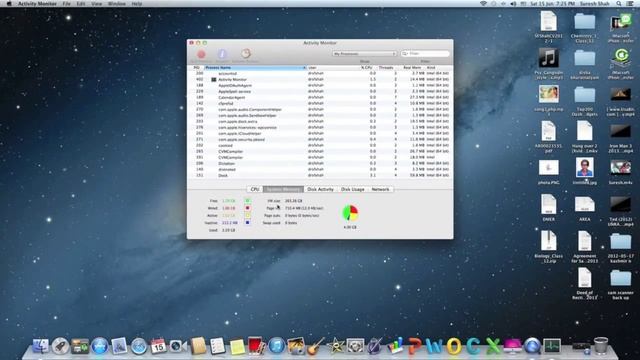Click the Quit Process toolbar icon
This screenshot has height=360, width=640.
201,54
